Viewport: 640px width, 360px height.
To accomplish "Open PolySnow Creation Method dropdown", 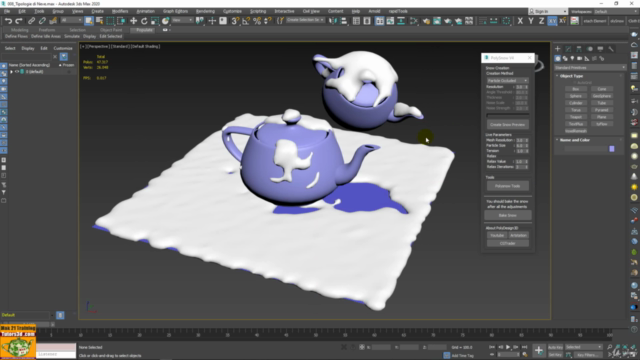I will pos(507,81).
